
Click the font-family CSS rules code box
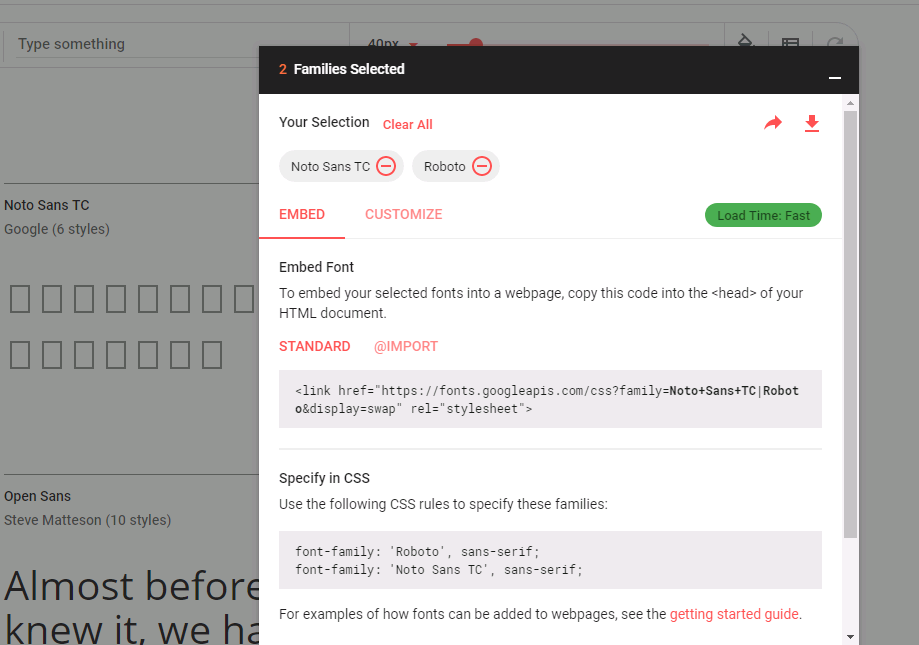click(x=550, y=560)
